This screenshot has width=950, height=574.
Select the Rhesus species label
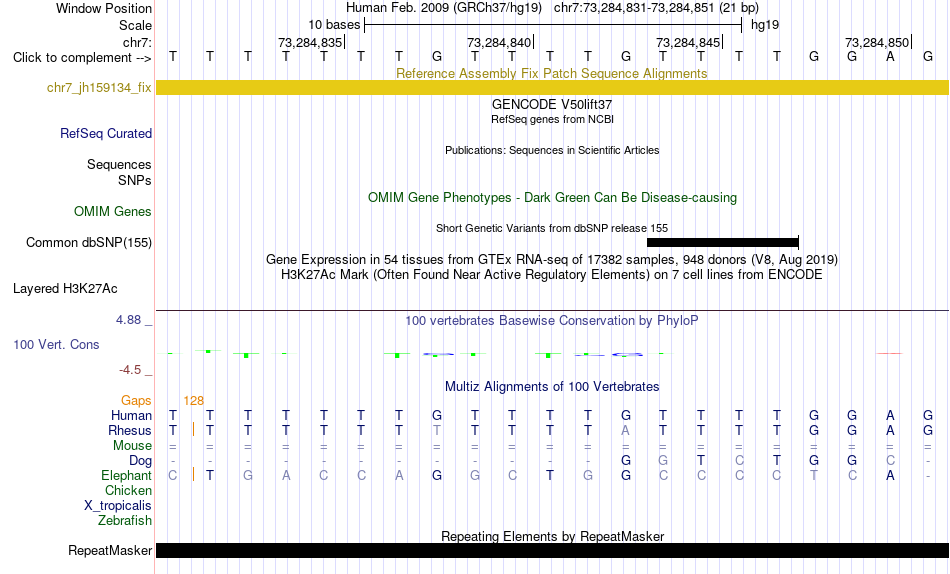tap(130, 430)
